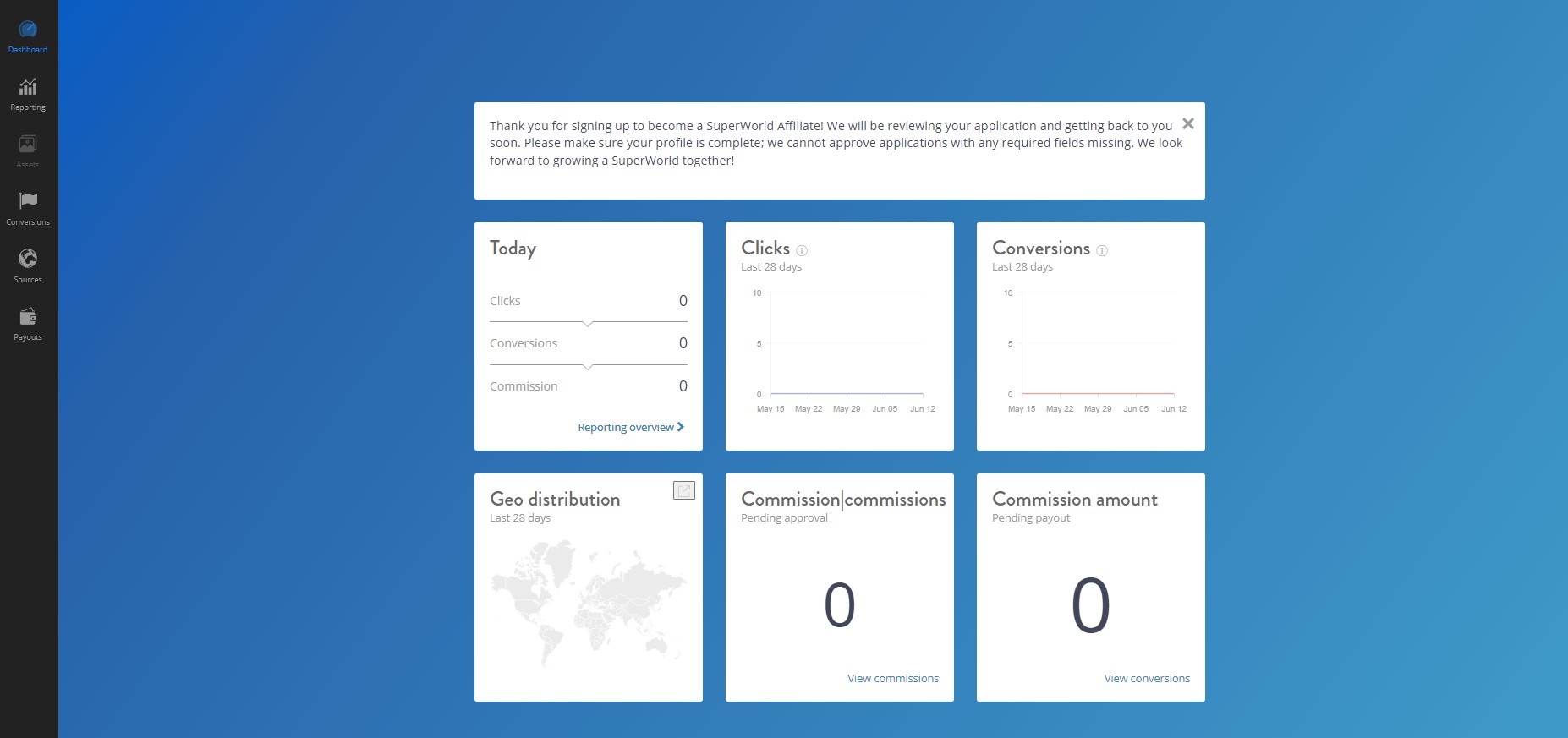Click the info icon next to Clicks
Image resolution: width=1568 pixels, height=738 pixels.
pos(802,250)
